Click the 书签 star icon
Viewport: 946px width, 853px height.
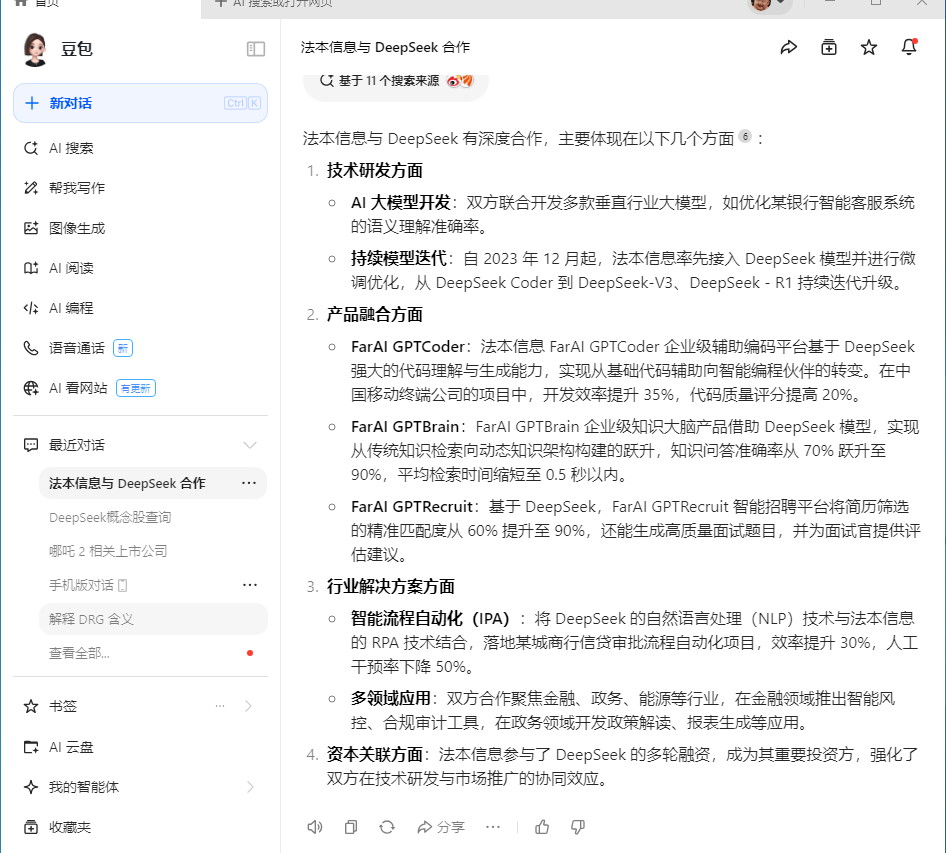pos(31,706)
